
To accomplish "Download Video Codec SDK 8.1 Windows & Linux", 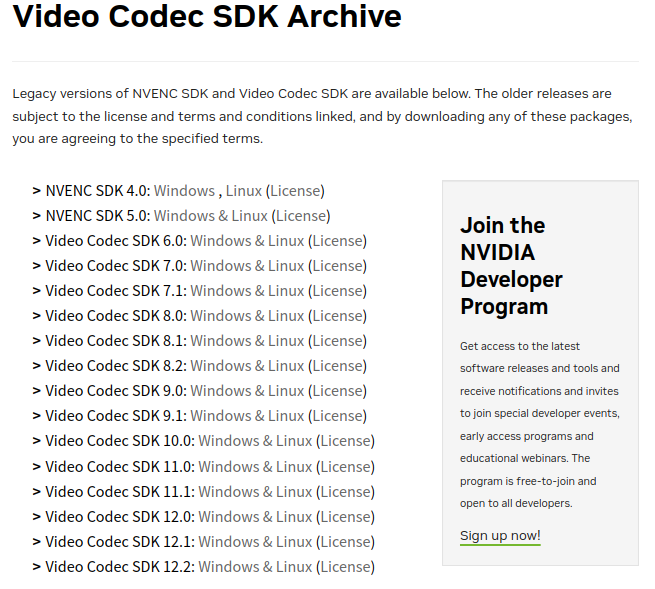I will click(x=247, y=341).
